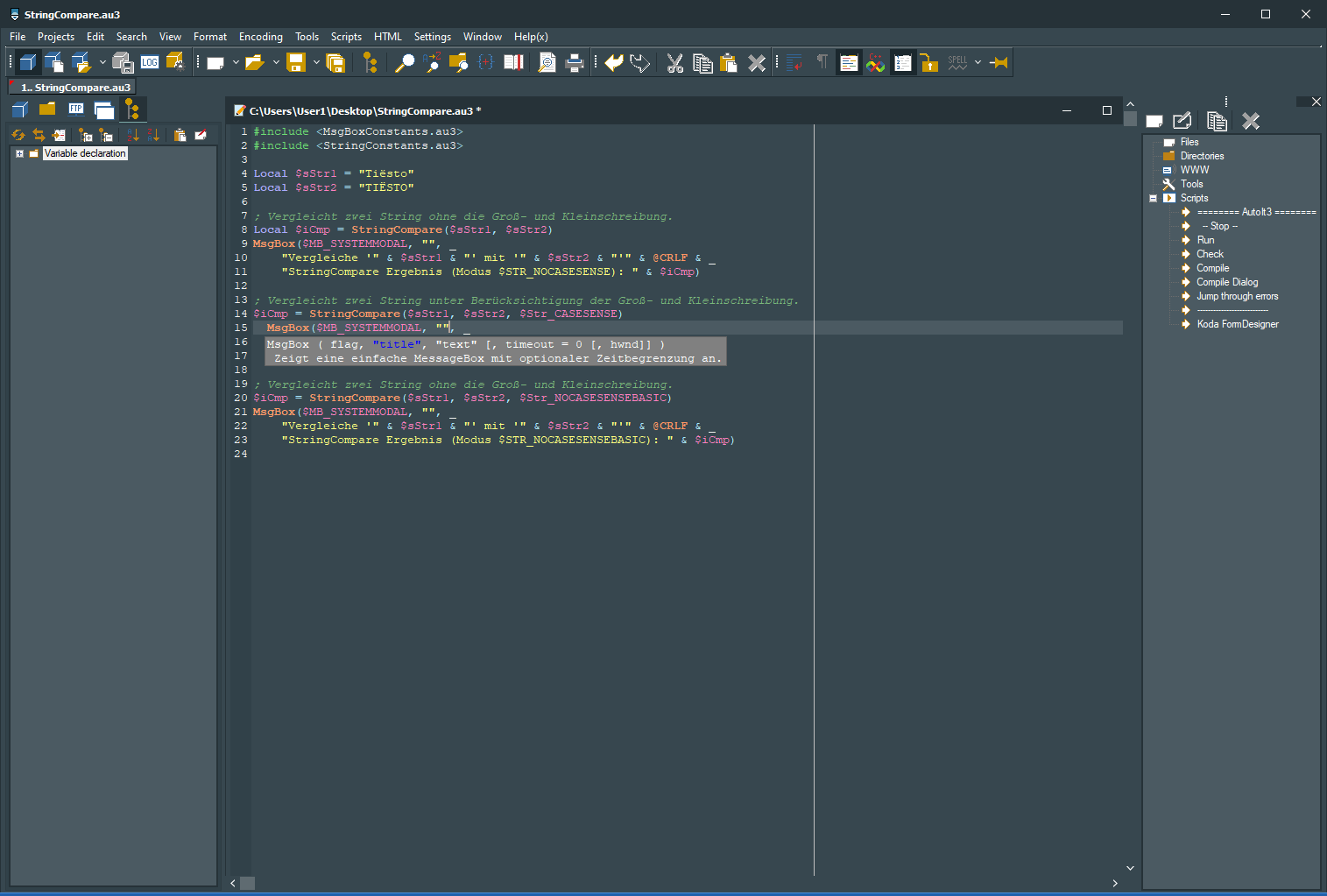Image resolution: width=1327 pixels, height=896 pixels.
Task: Click the LOG icon in the toolbar
Action: (150, 62)
